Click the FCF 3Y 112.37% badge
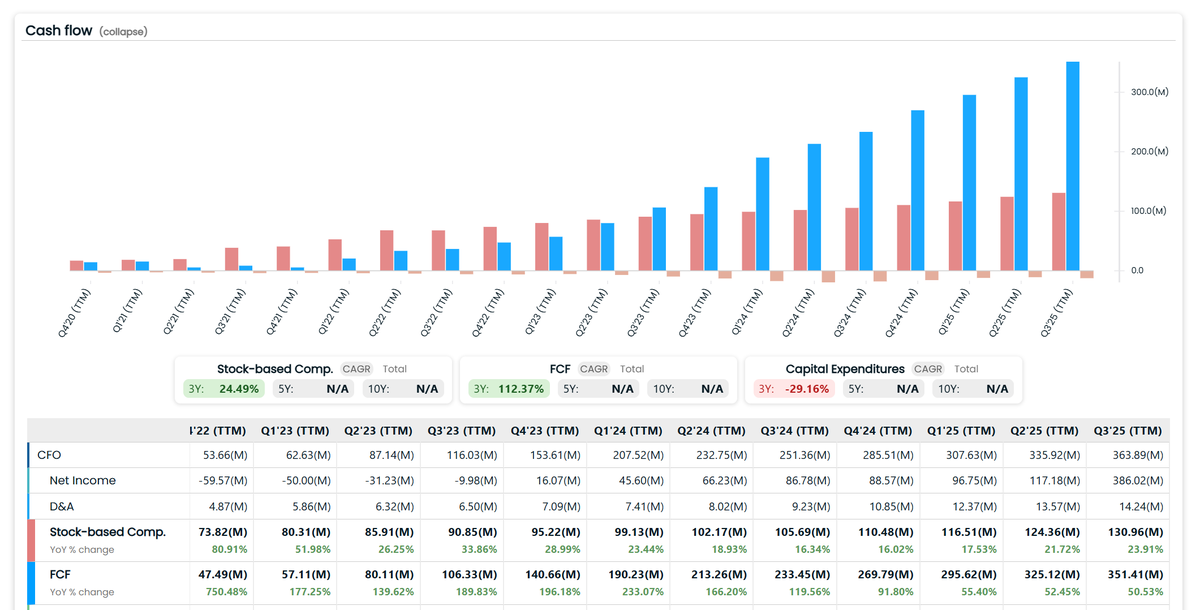Screen dimensions: 1200x610 509,389
